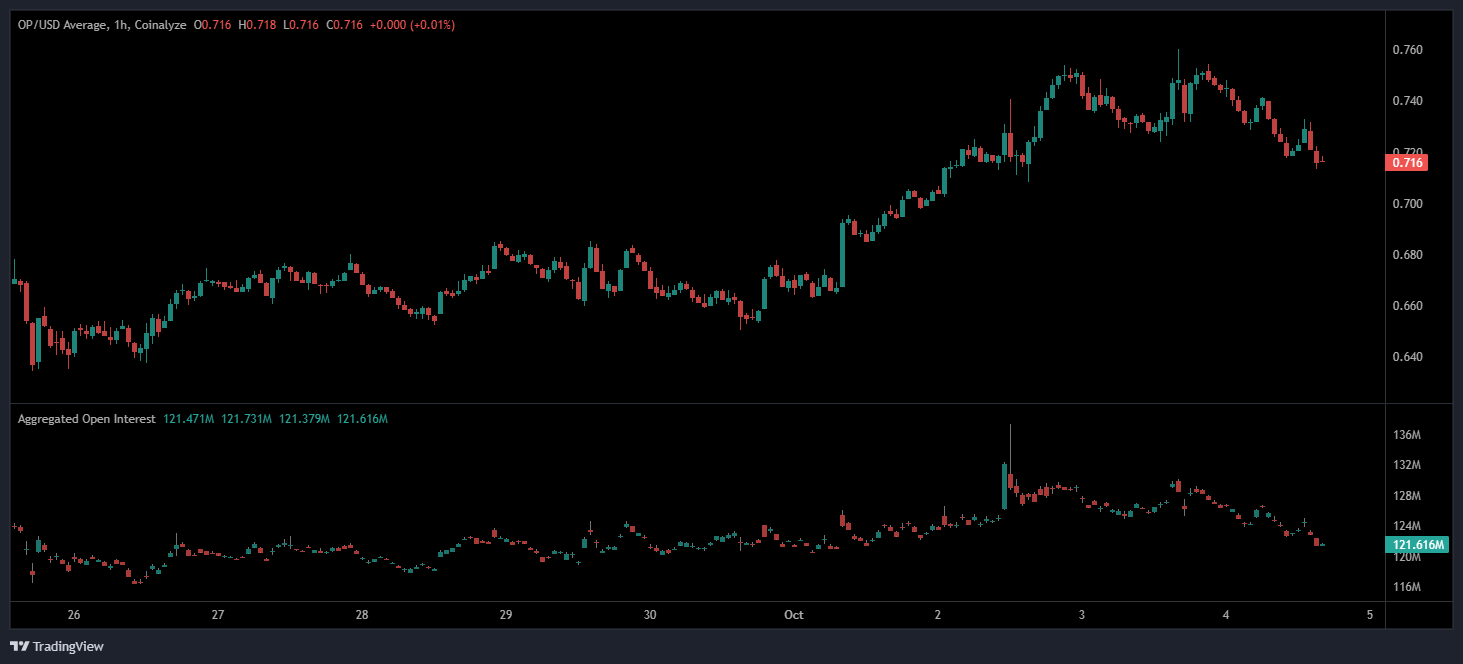Click the 0.640 price axis label
The height and width of the screenshot is (664, 1463).
pos(1407,357)
